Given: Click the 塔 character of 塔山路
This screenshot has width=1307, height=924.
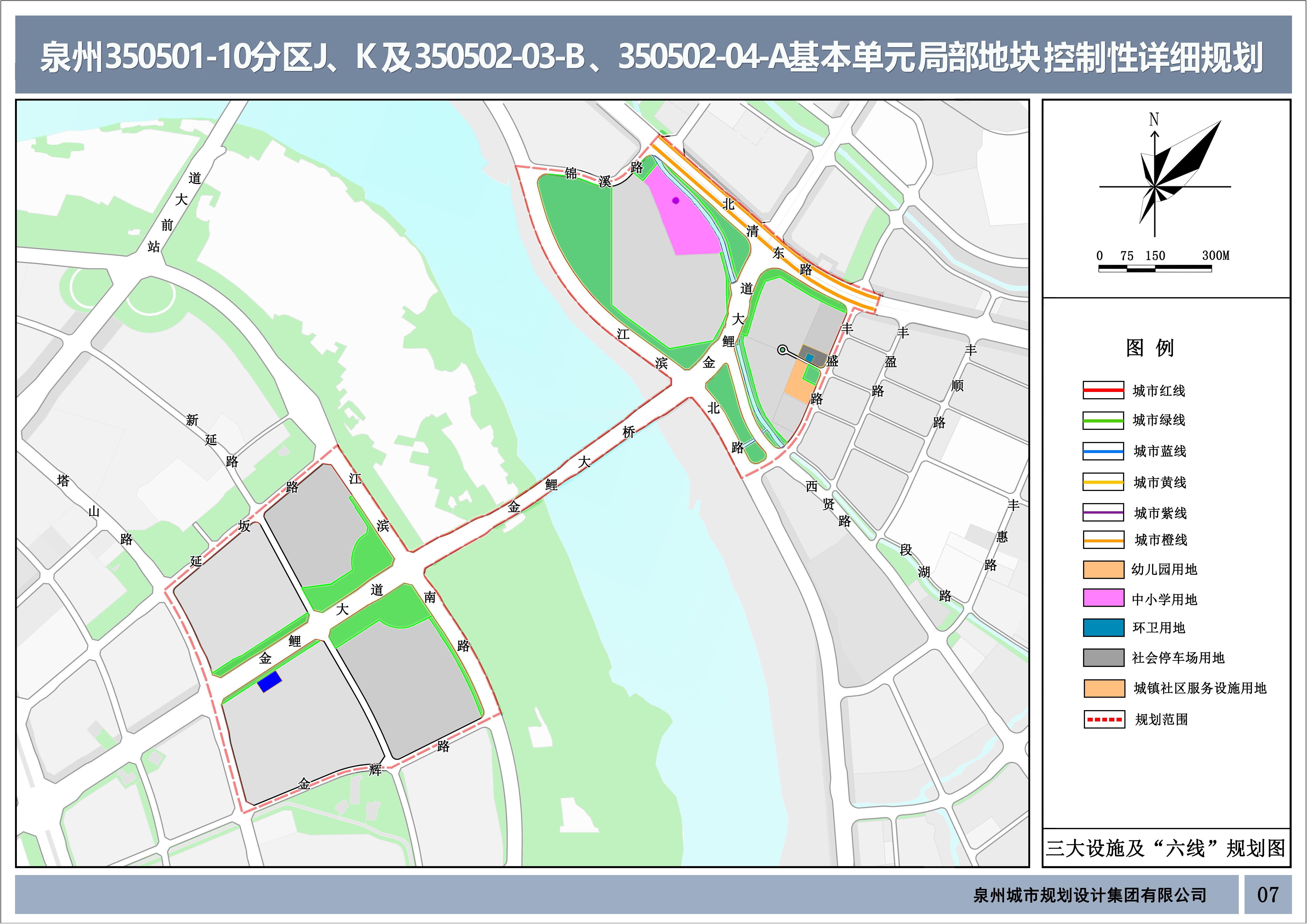Looking at the screenshot, I should pos(63,481).
